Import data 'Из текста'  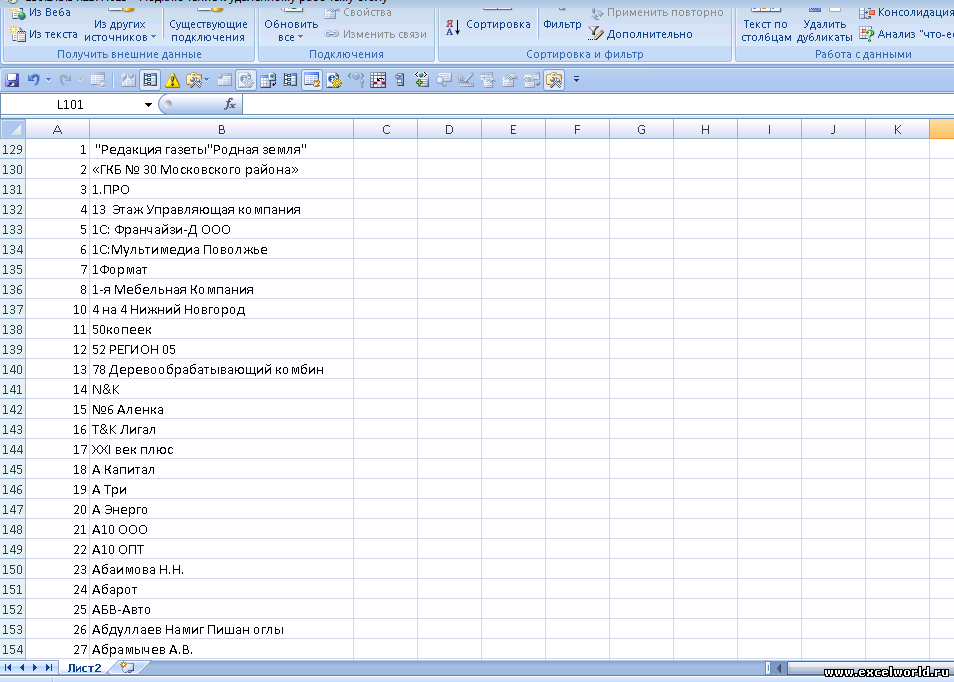[44, 34]
